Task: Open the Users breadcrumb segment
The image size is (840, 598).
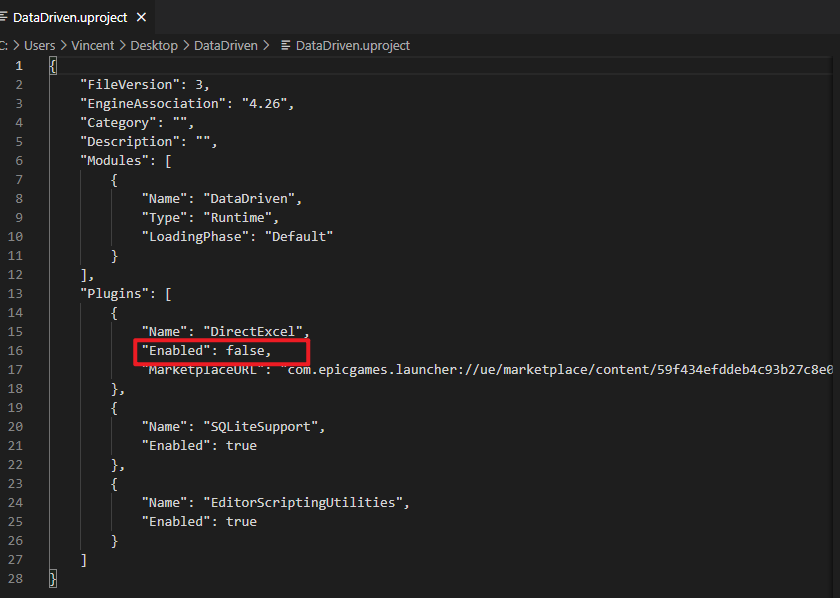Action: 40,46
